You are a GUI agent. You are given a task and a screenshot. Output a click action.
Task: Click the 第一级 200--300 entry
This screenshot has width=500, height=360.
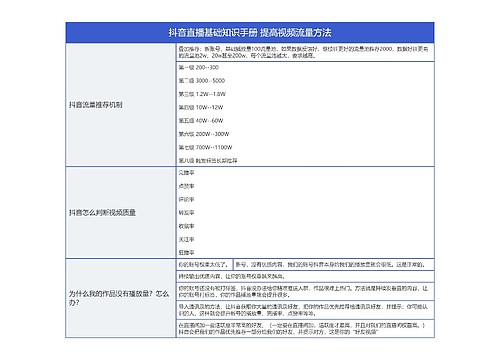click(x=199, y=67)
